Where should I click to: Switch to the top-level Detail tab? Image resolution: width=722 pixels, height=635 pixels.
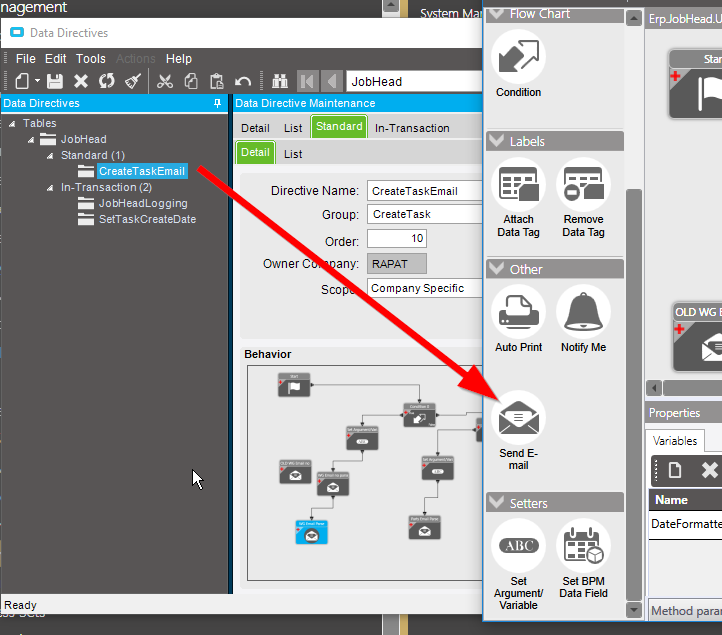coord(255,128)
